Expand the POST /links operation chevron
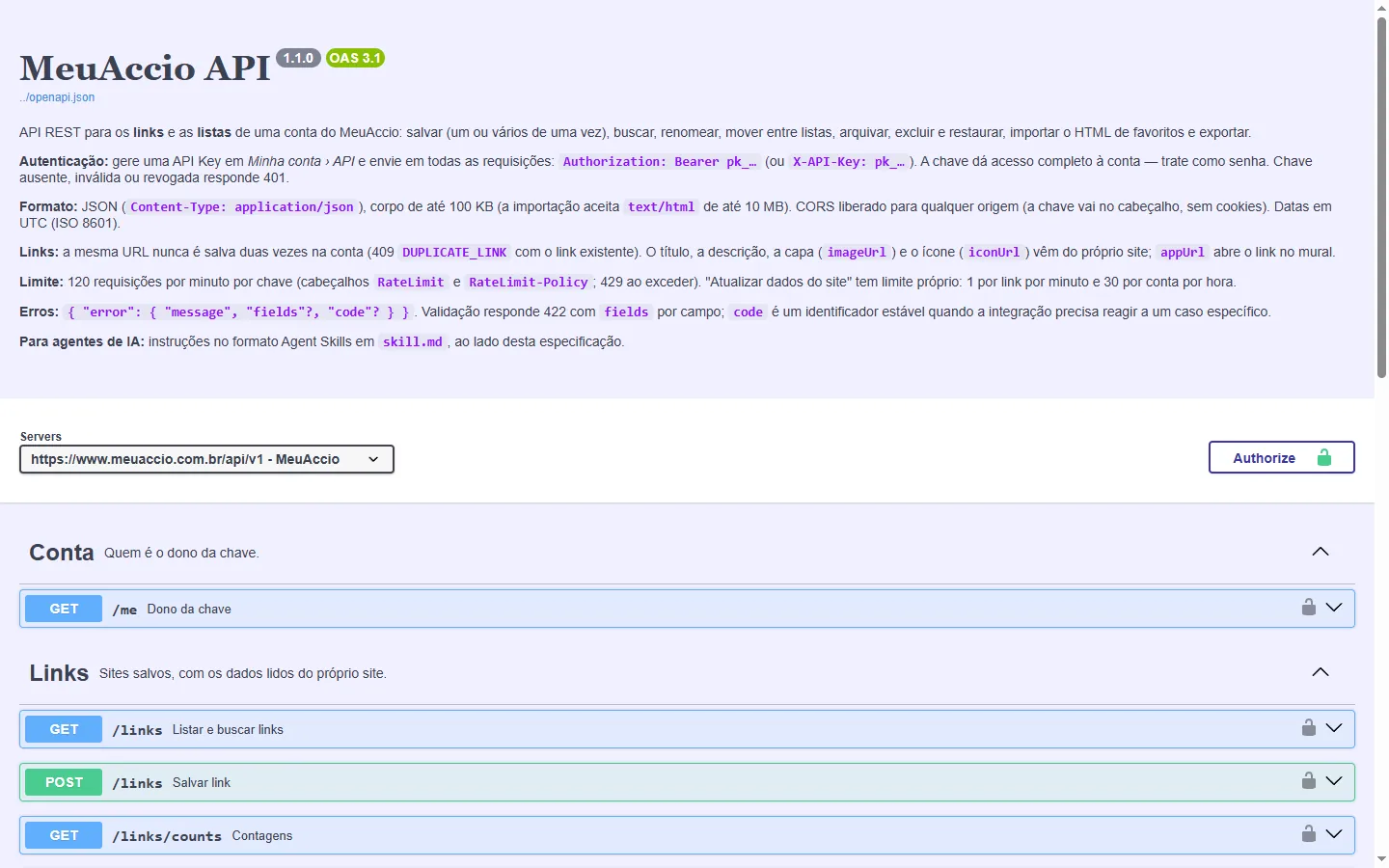Image resolution: width=1389 pixels, height=868 pixels. (1334, 781)
